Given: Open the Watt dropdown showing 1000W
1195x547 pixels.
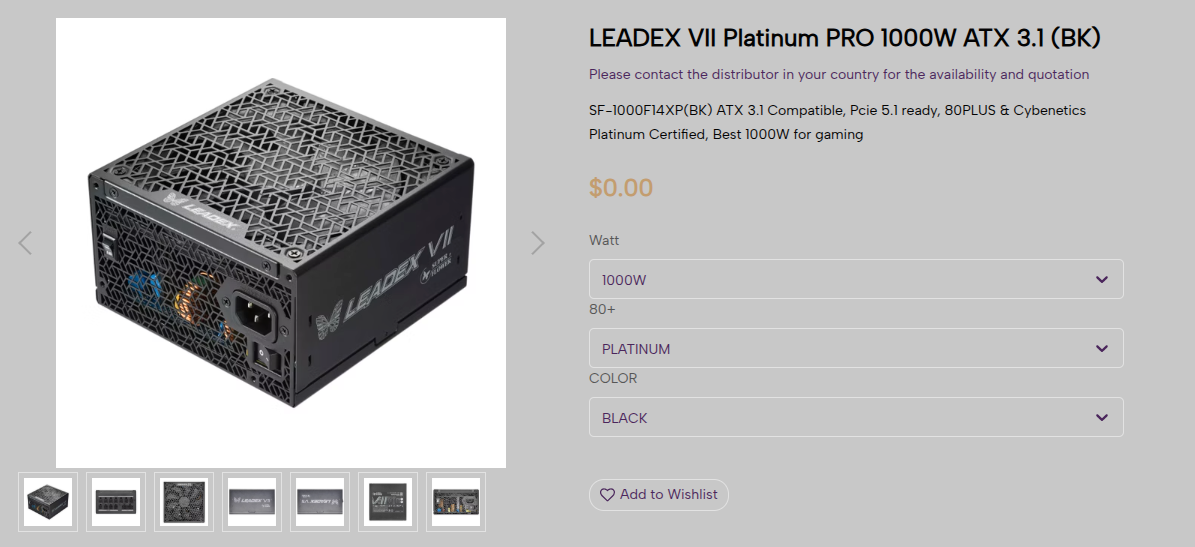Looking at the screenshot, I should point(855,279).
